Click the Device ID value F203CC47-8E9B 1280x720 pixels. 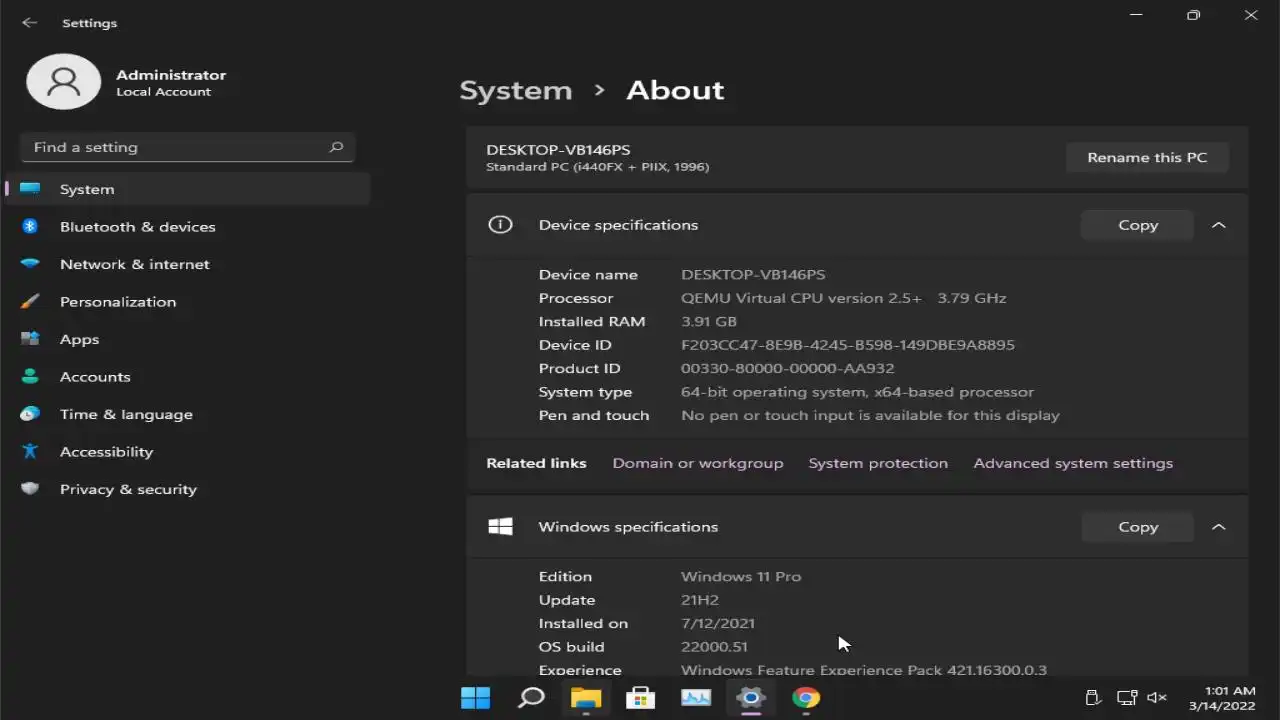click(x=848, y=345)
